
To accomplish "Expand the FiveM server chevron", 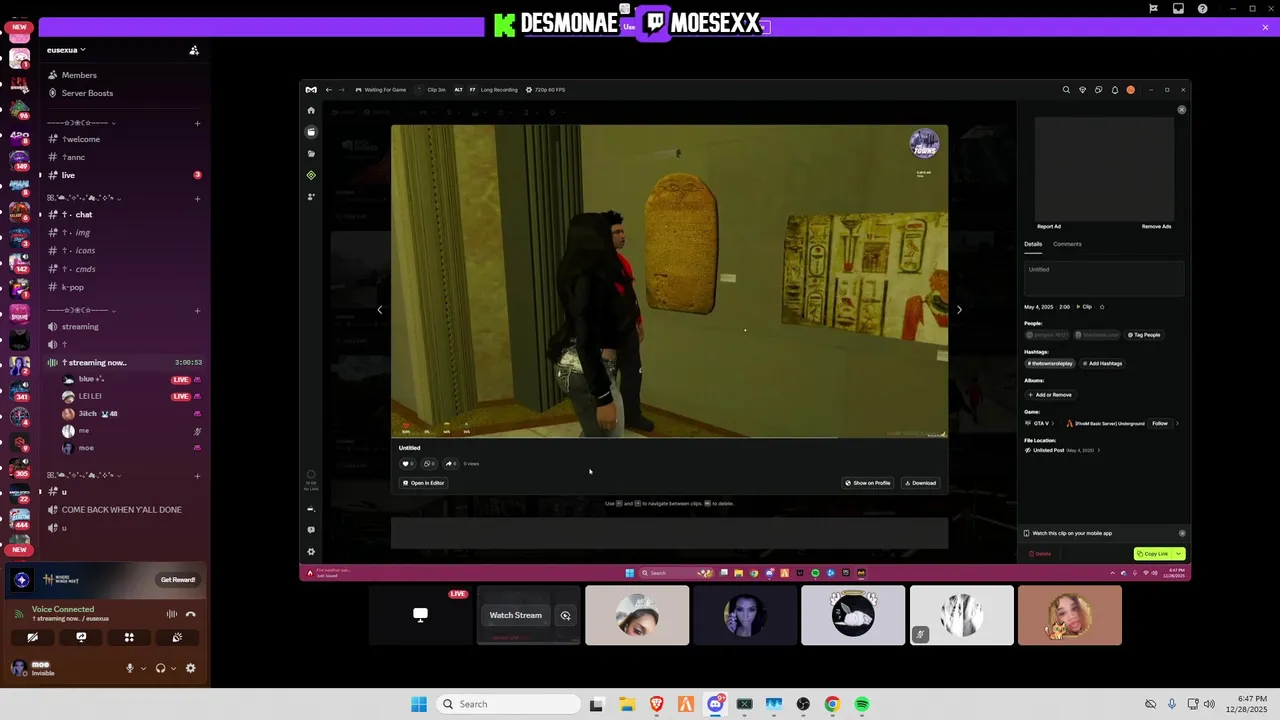I will [1177, 423].
